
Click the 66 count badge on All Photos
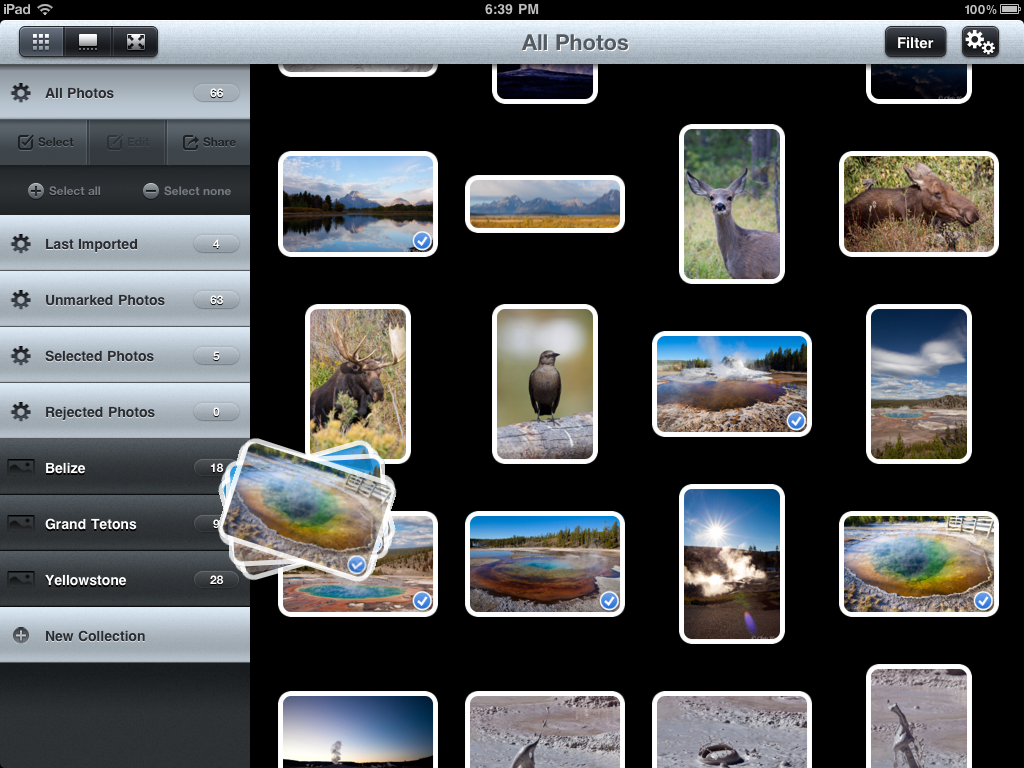pyautogui.click(x=216, y=93)
